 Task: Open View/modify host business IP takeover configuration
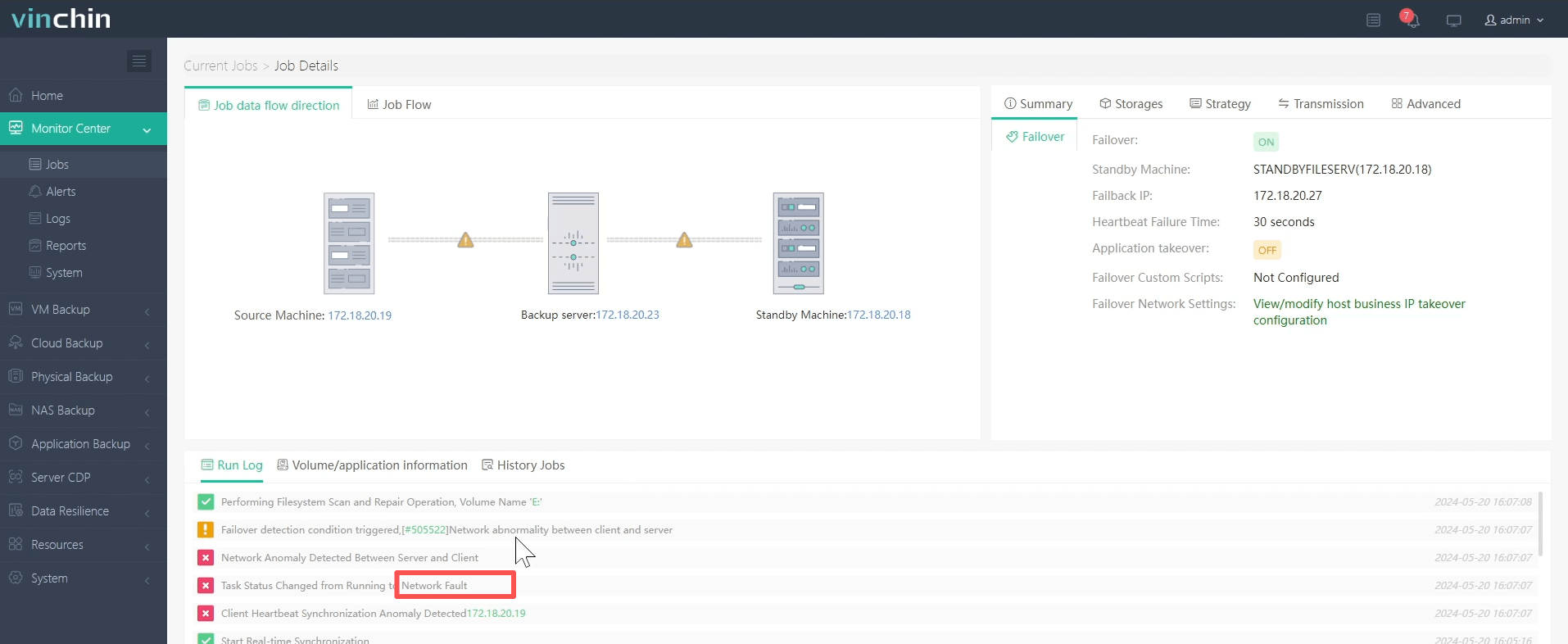coord(1359,312)
